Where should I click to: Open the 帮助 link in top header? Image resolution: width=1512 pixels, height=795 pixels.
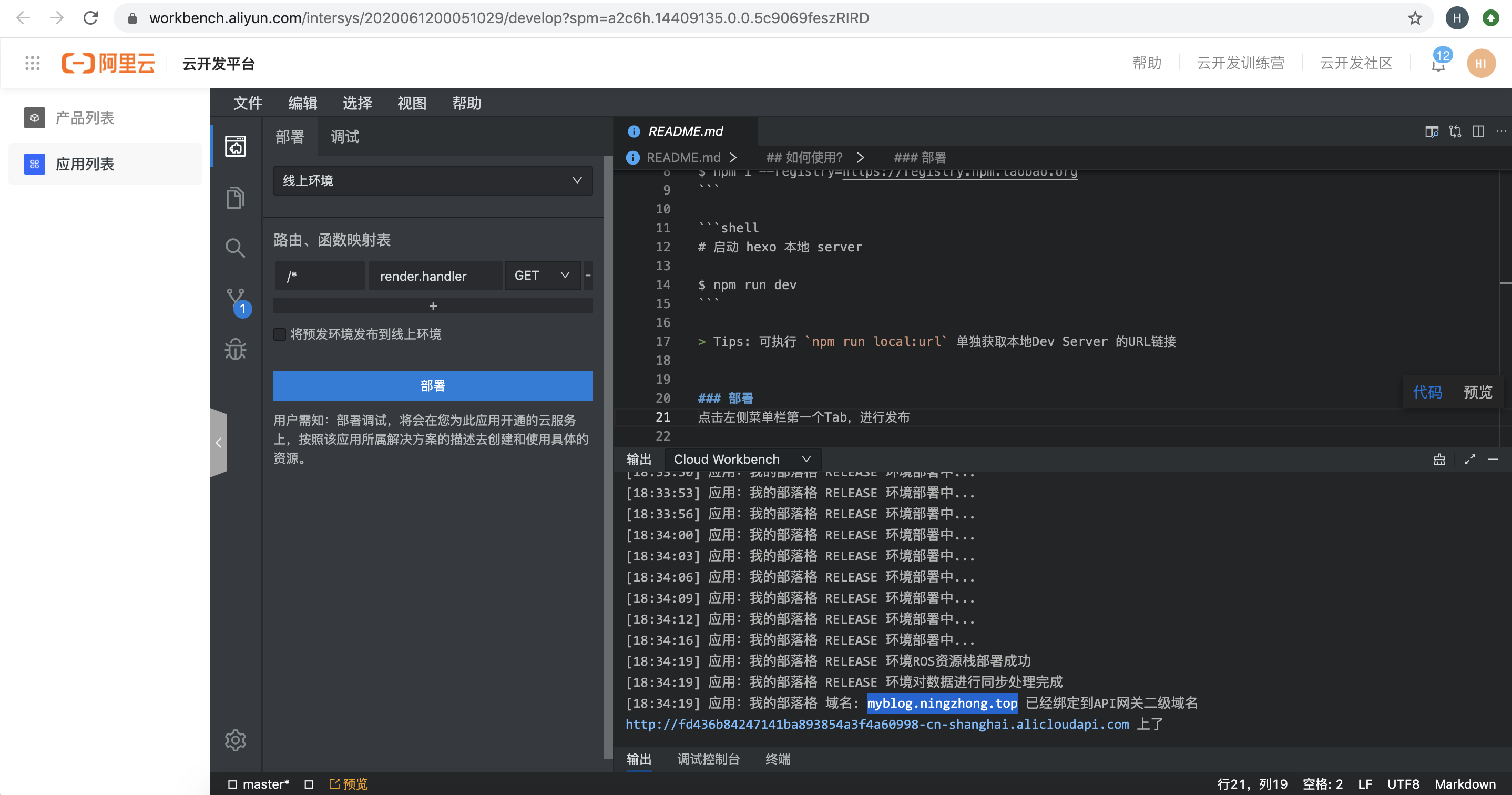1147,63
